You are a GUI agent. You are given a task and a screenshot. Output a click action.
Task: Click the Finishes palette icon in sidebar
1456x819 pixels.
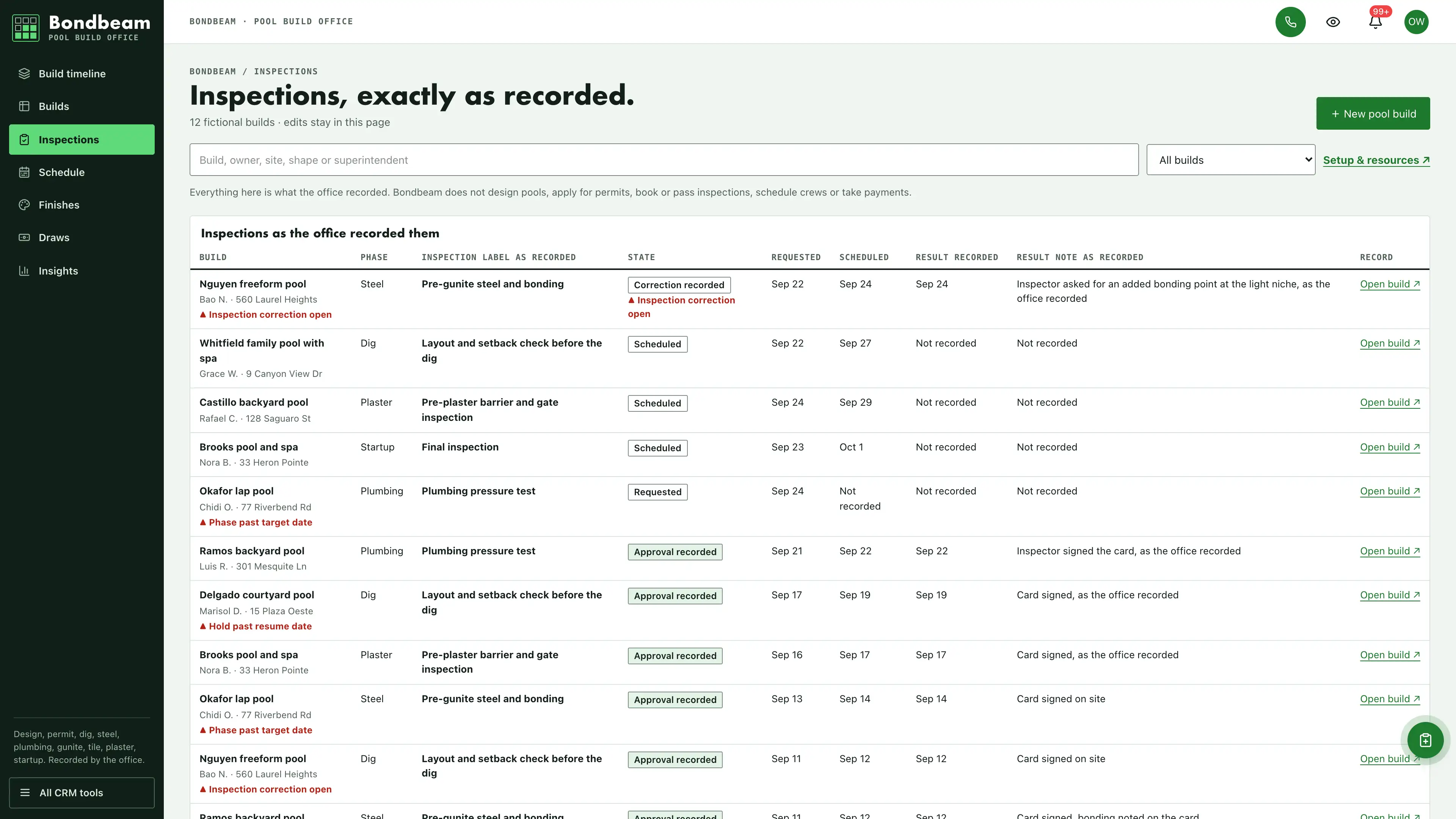coord(24,205)
